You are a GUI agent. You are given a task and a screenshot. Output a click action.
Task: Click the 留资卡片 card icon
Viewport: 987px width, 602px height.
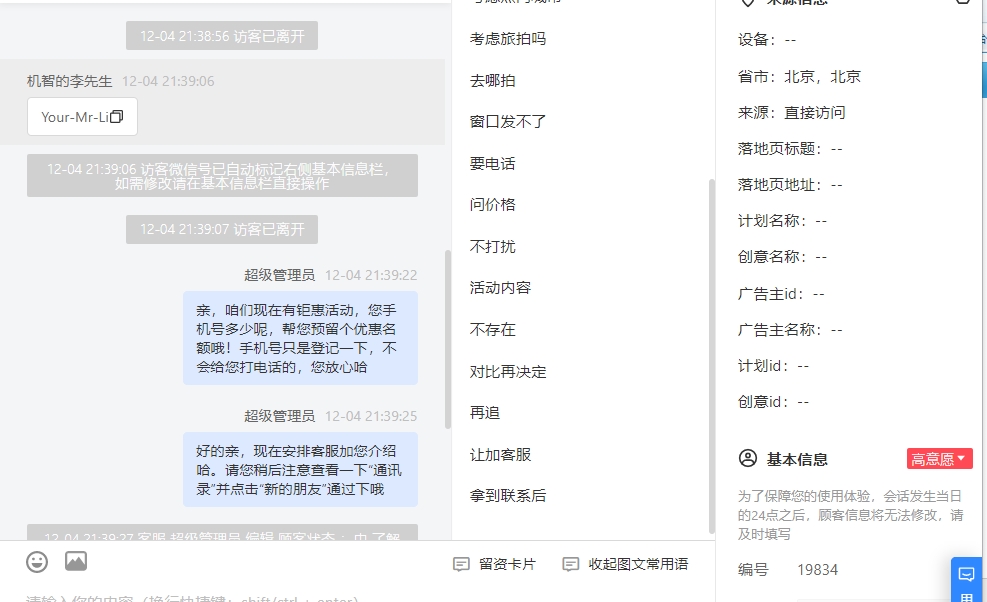[x=461, y=564]
